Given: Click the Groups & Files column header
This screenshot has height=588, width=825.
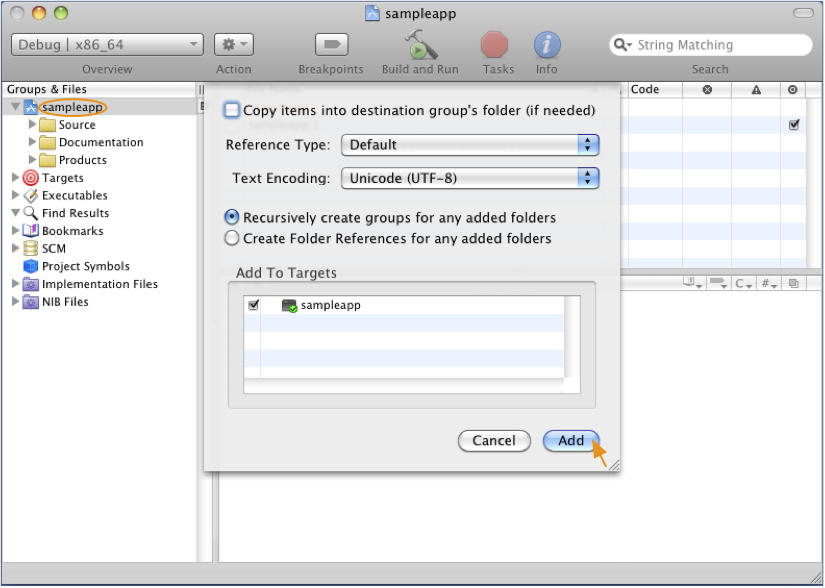Looking at the screenshot, I should pos(99,90).
